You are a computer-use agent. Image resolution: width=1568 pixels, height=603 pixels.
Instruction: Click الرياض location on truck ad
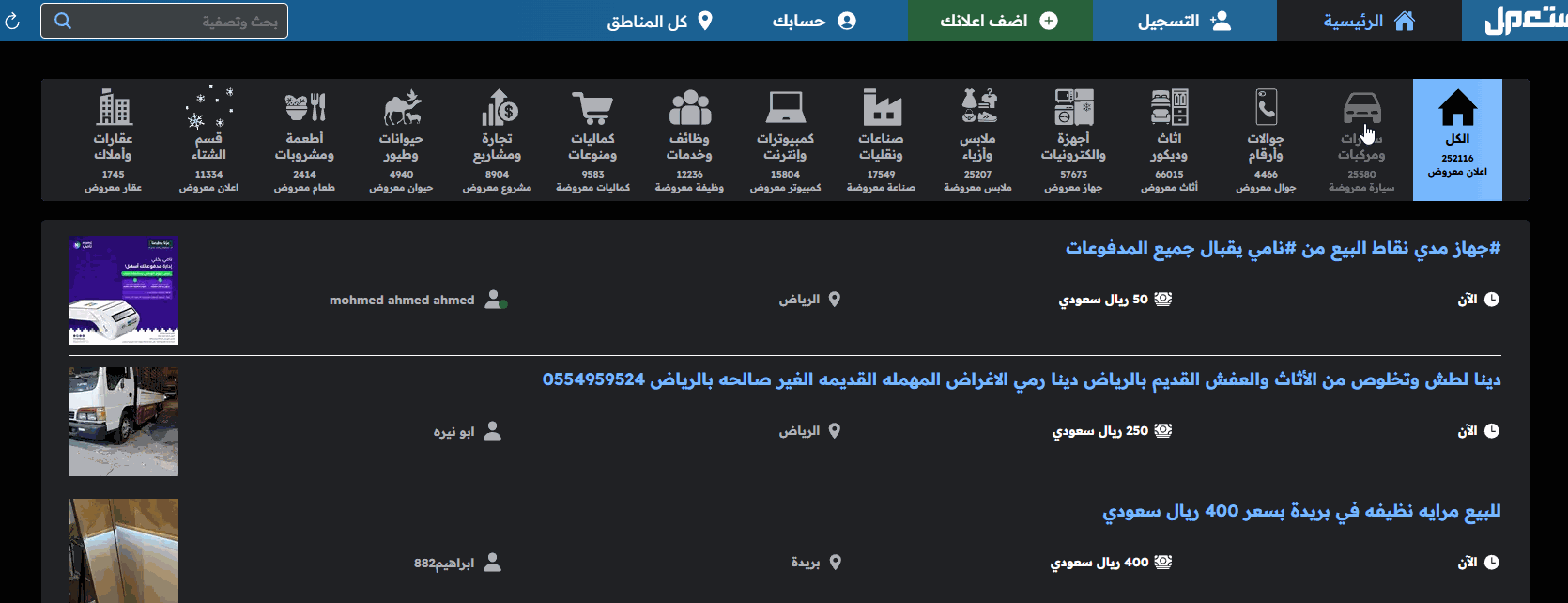[x=799, y=431]
